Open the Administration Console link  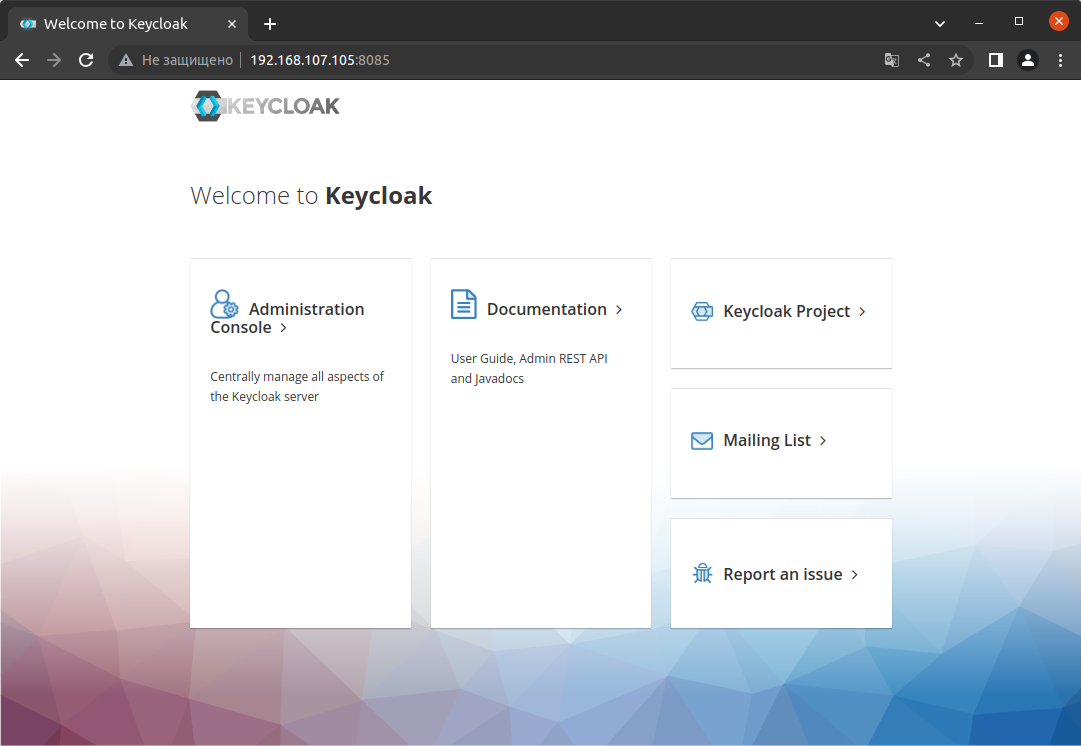(287, 318)
